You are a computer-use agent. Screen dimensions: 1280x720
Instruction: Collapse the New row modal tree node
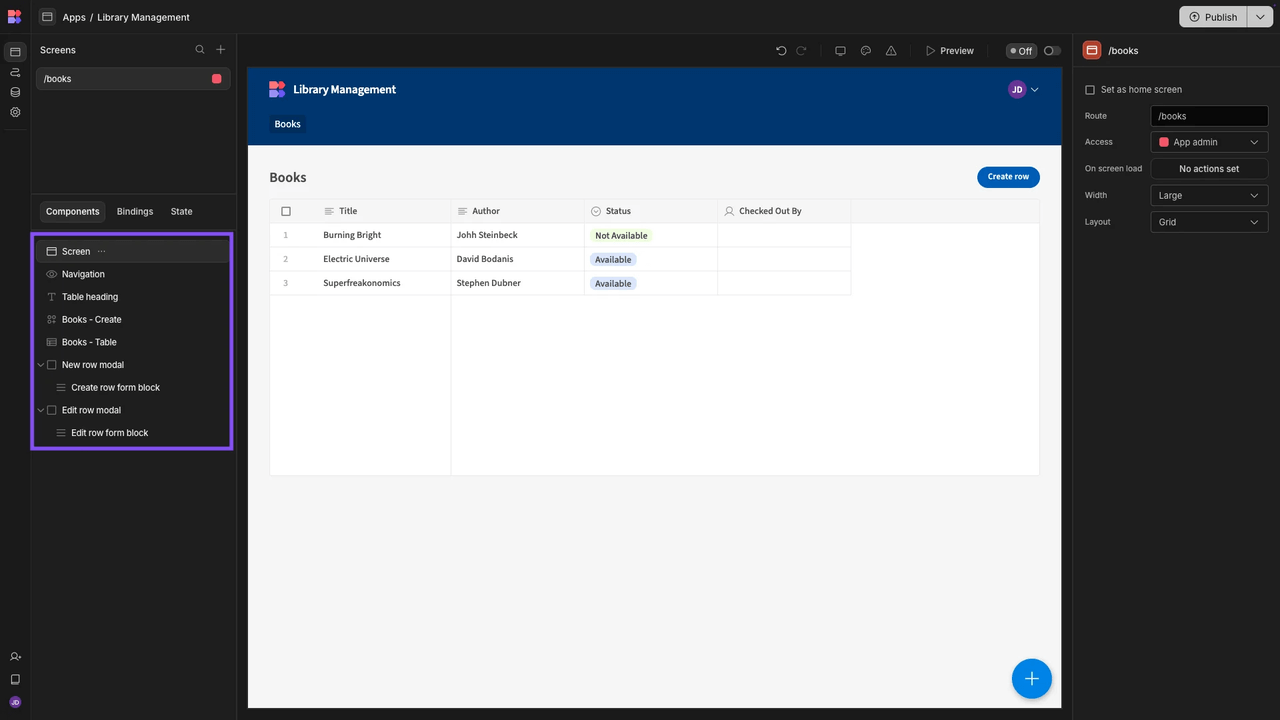pos(41,365)
